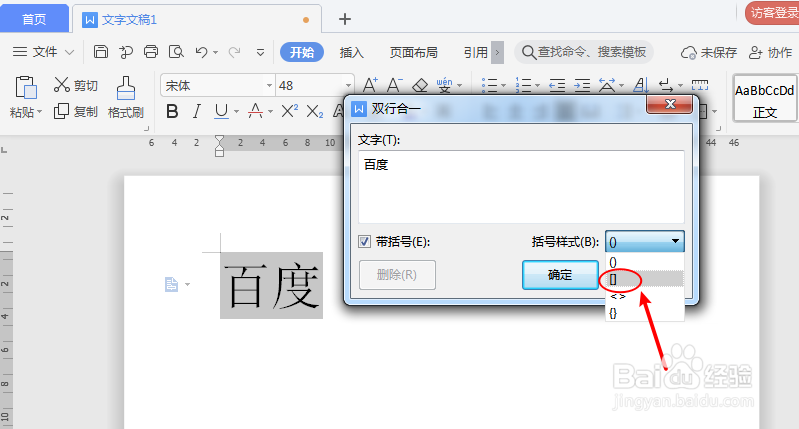Screen dimensions: 799x429
Task: Apply Superscript X² formatting
Action: pyautogui.click(x=289, y=111)
